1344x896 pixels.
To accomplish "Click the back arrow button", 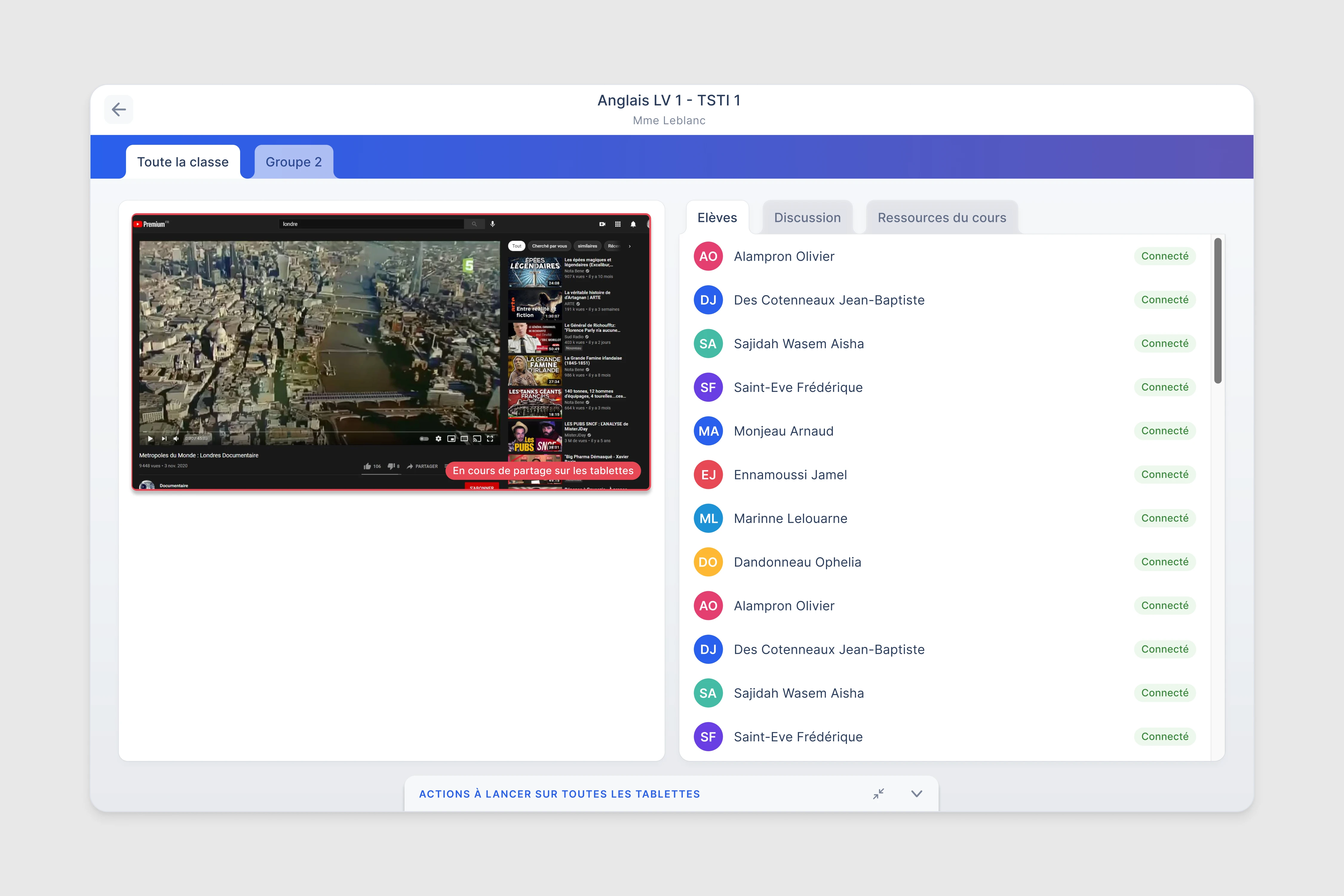I will [118, 109].
